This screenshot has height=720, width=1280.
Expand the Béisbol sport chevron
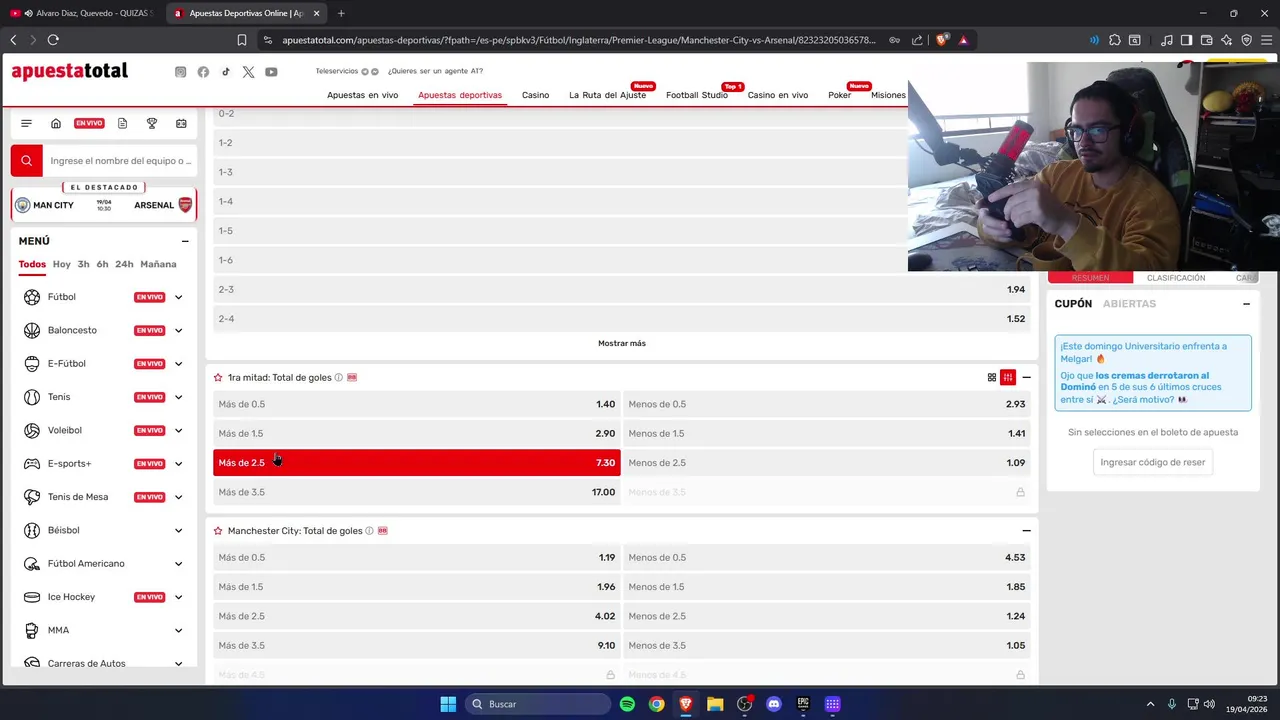pyautogui.click(x=178, y=530)
